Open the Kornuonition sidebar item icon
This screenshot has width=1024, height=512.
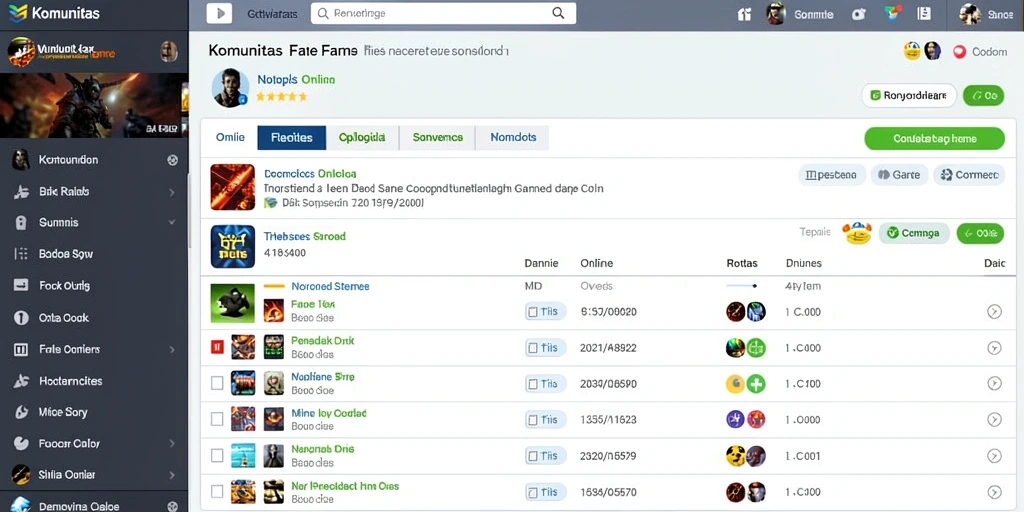coord(21,160)
